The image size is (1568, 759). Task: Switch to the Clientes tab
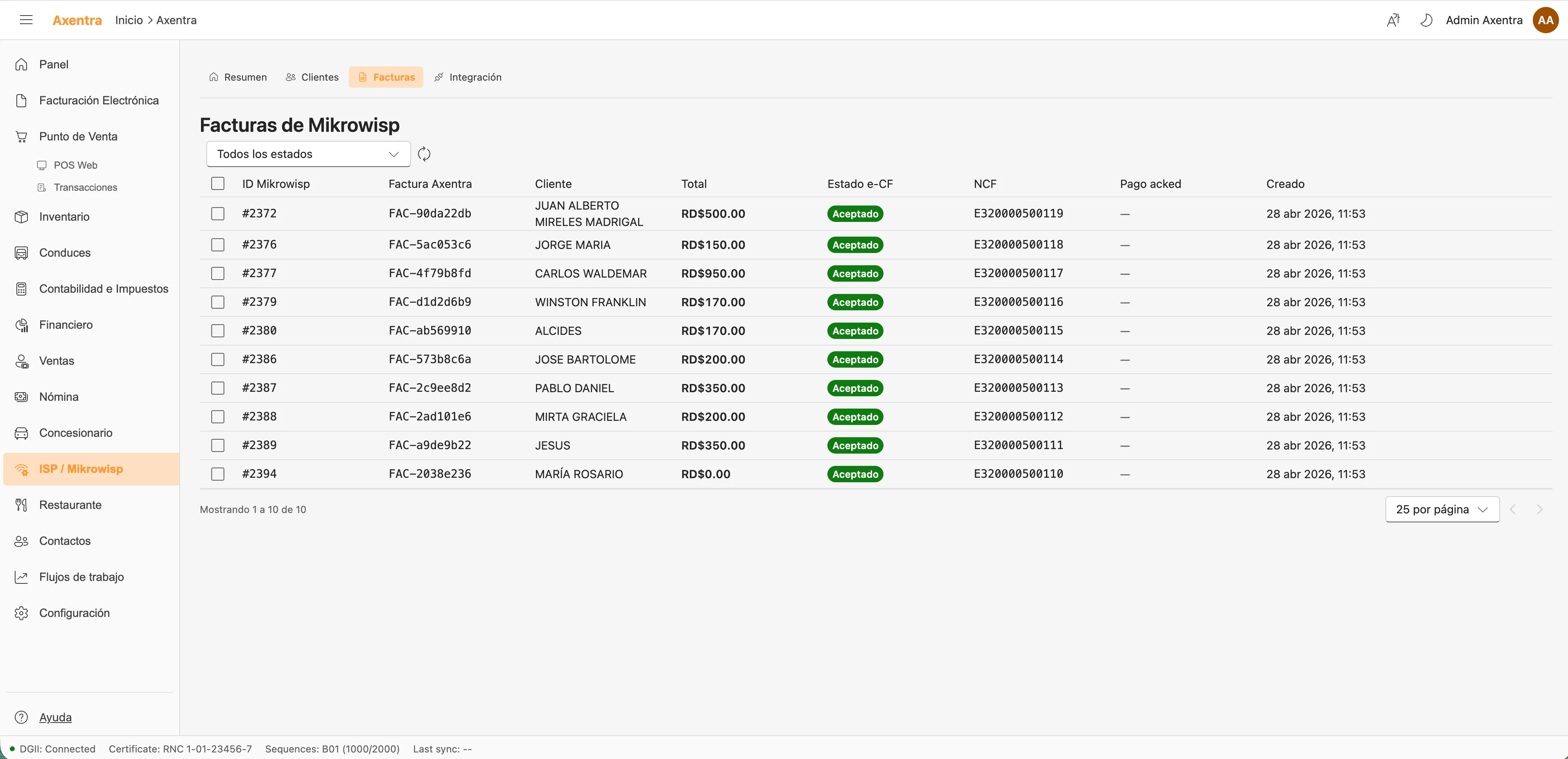(312, 77)
